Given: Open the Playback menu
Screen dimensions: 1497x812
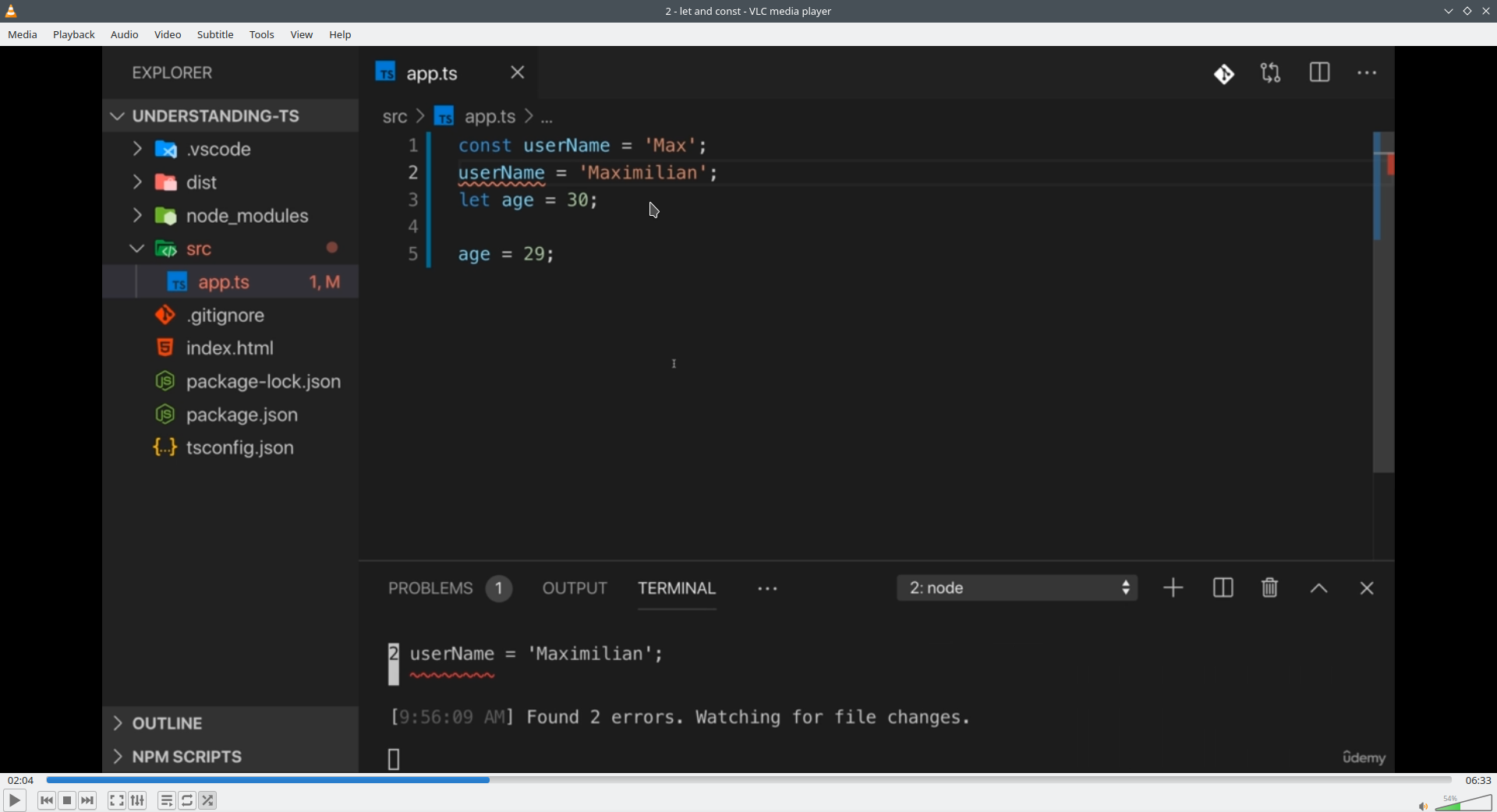Looking at the screenshot, I should [74, 35].
